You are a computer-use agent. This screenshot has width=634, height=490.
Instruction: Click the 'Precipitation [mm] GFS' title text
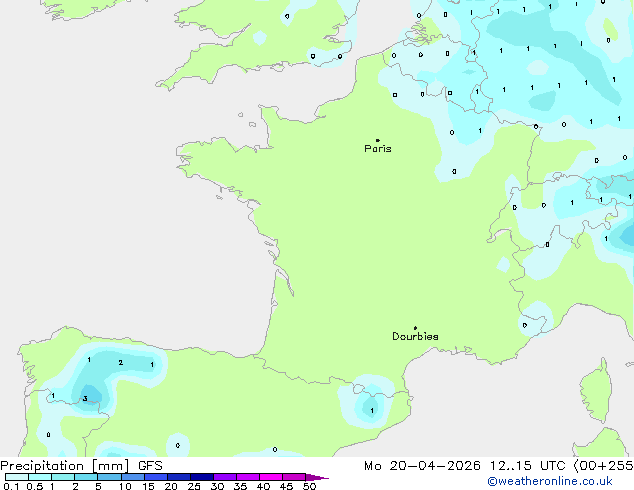click(81, 466)
